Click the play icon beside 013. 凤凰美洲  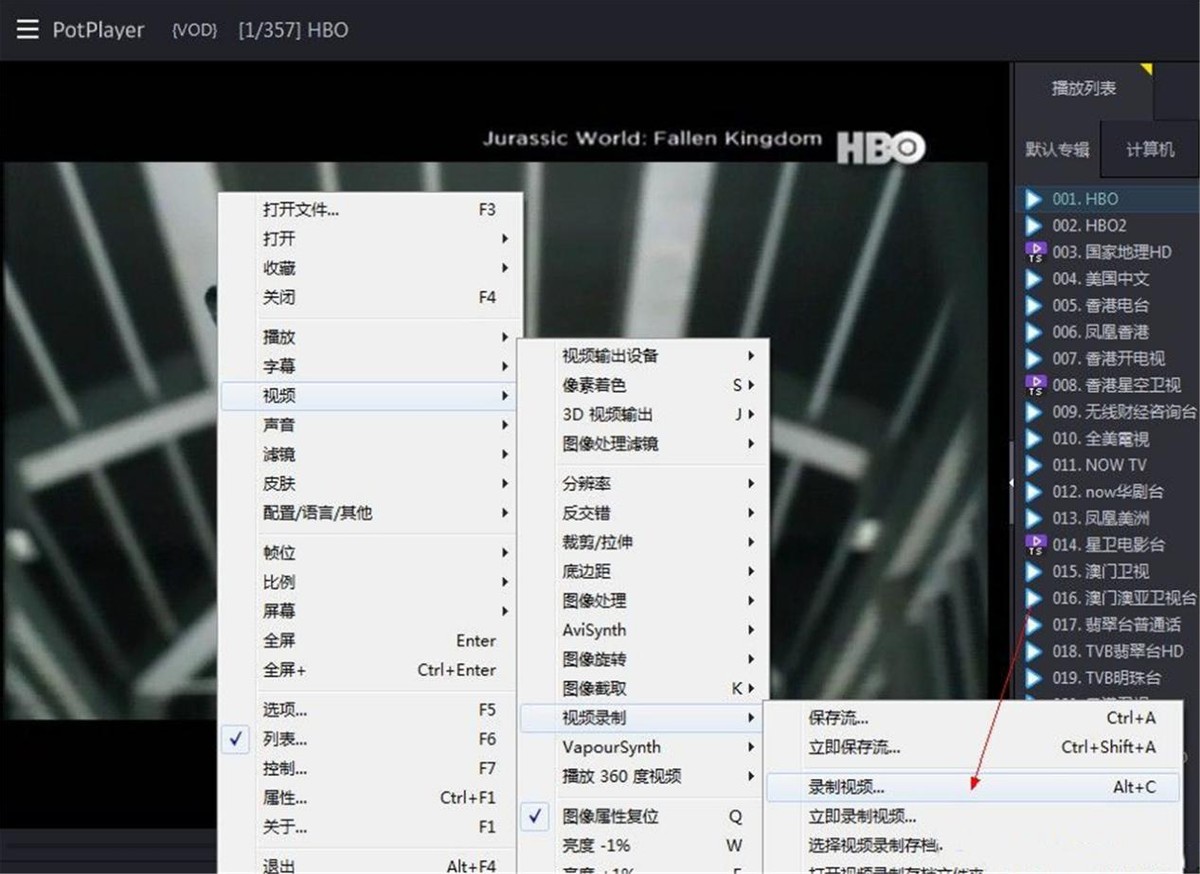1034,518
